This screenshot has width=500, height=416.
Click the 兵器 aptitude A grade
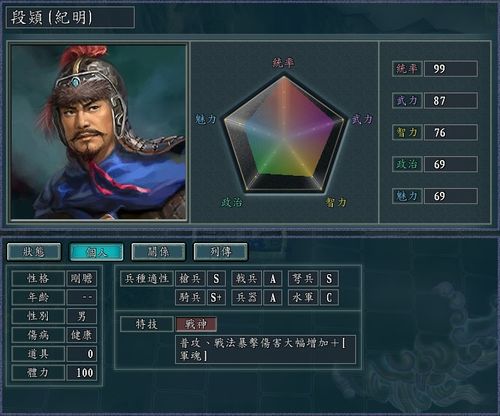coord(273,297)
